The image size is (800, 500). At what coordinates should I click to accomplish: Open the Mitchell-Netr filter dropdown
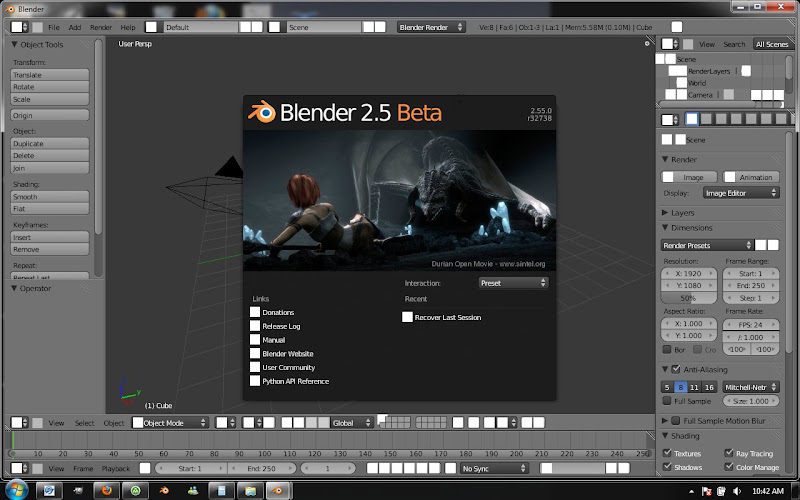coord(751,387)
